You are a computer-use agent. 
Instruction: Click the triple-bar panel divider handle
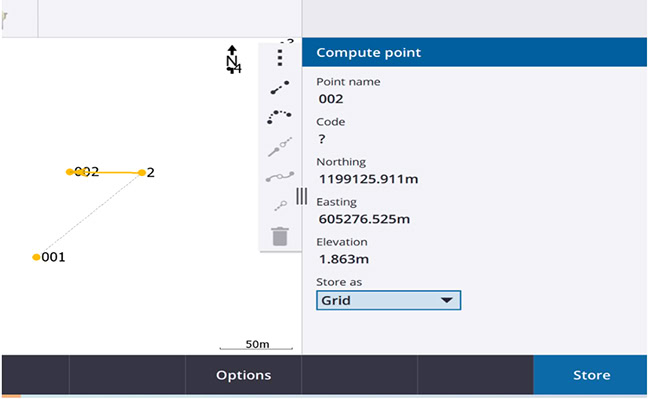pos(301,196)
